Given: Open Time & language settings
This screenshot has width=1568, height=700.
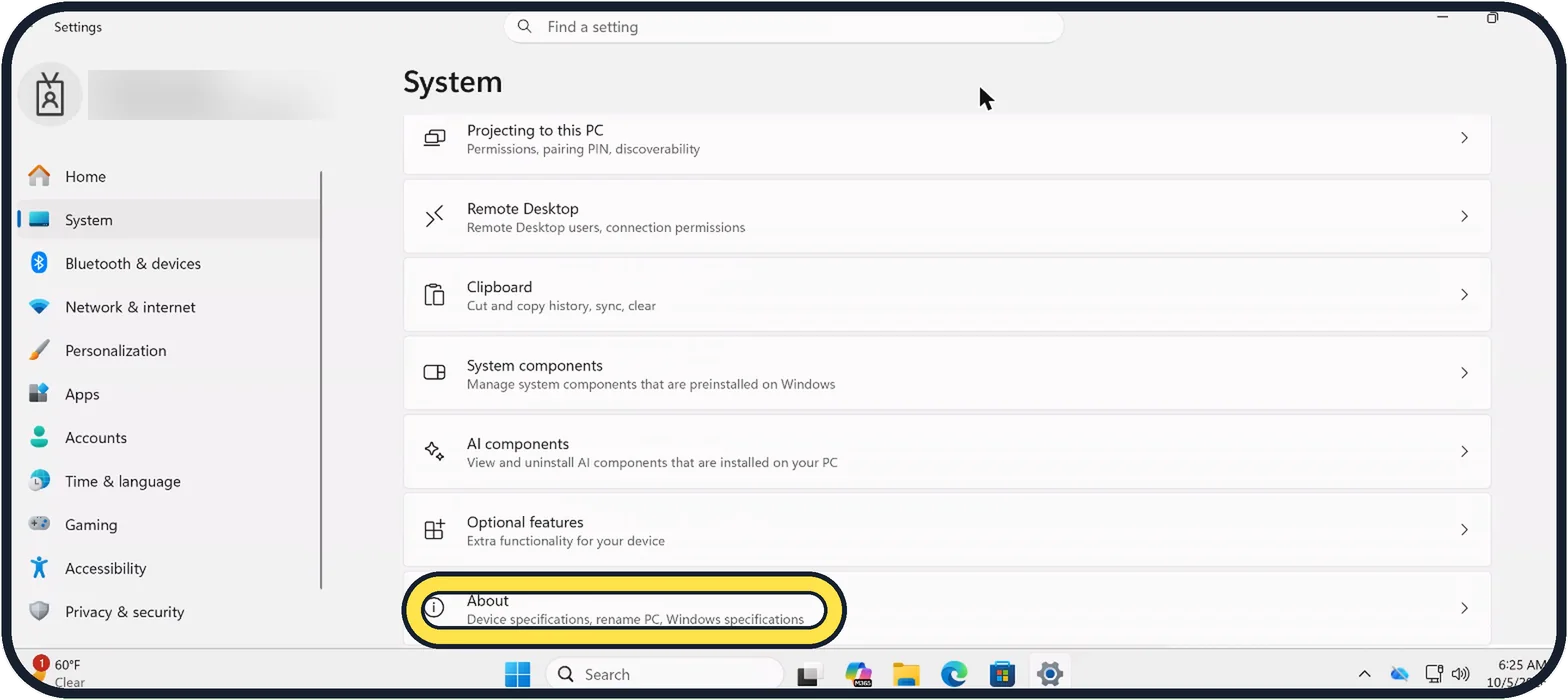Looking at the screenshot, I should point(168,481).
